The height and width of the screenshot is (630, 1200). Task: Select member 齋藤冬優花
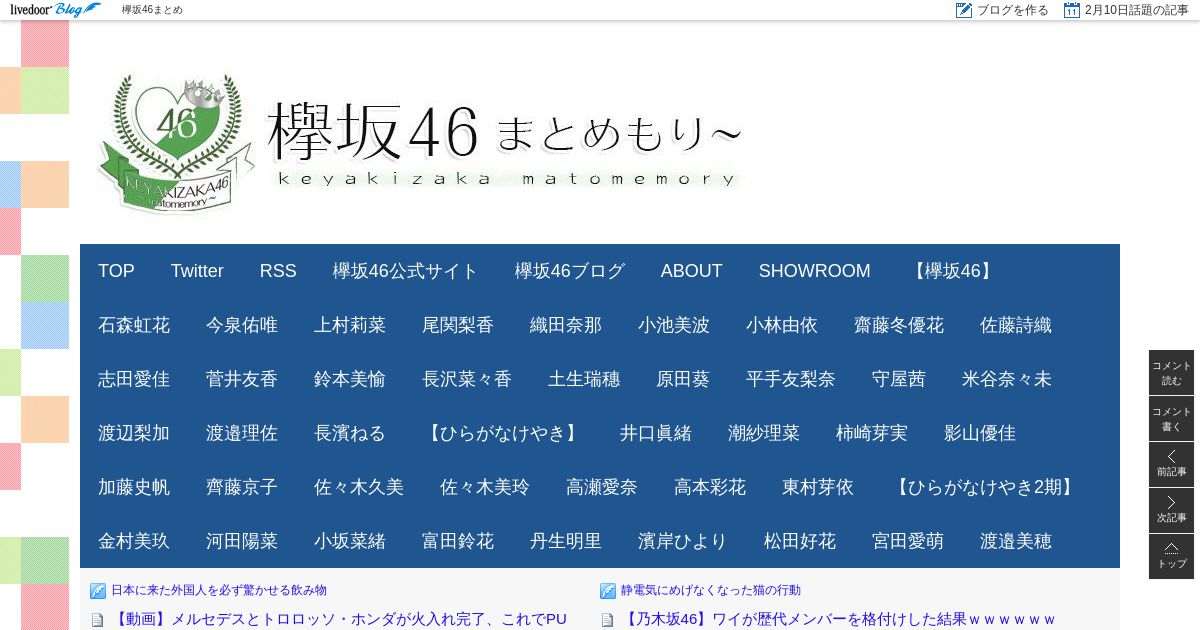pyautogui.click(x=899, y=325)
